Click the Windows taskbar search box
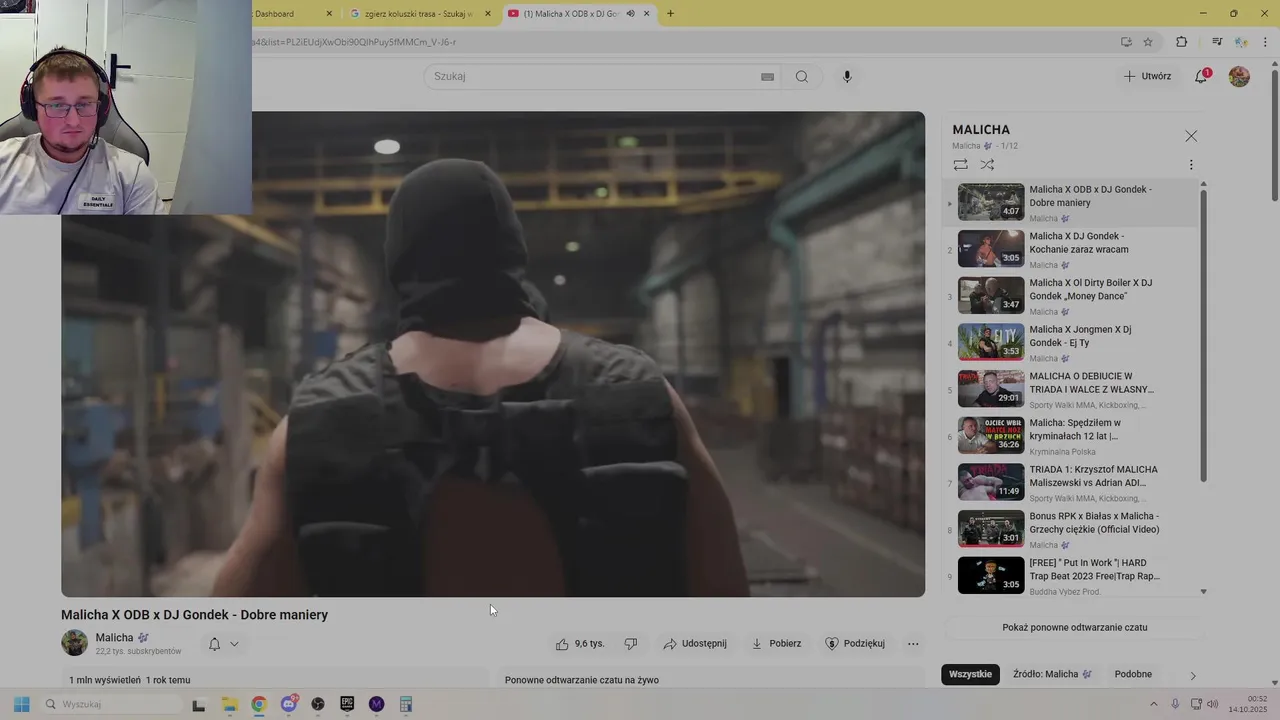Viewport: 1280px width, 720px height. 112,704
